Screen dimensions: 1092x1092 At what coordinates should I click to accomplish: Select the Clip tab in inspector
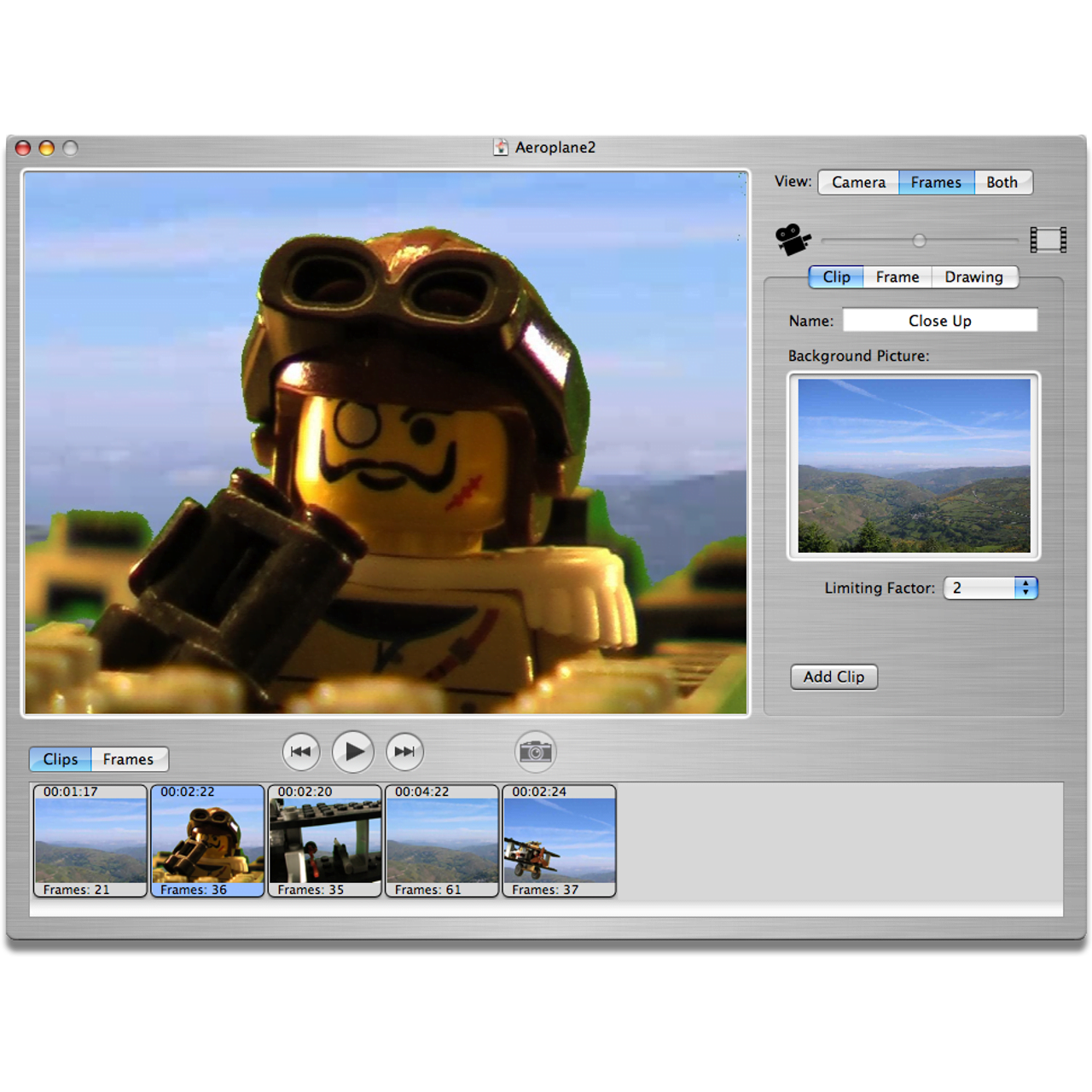[x=836, y=277]
